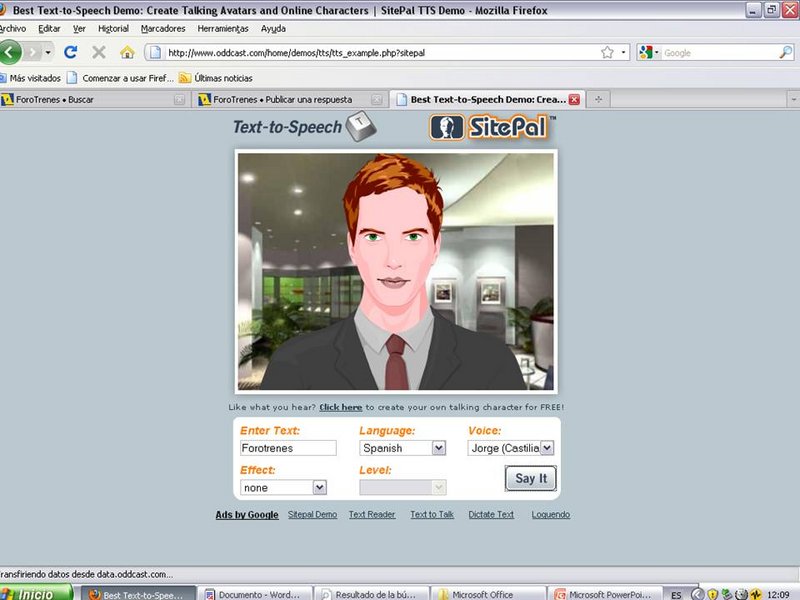Switch to Microsoft PowerPoint taskbar button
Screen dimensions: 800x600
(605, 594)
